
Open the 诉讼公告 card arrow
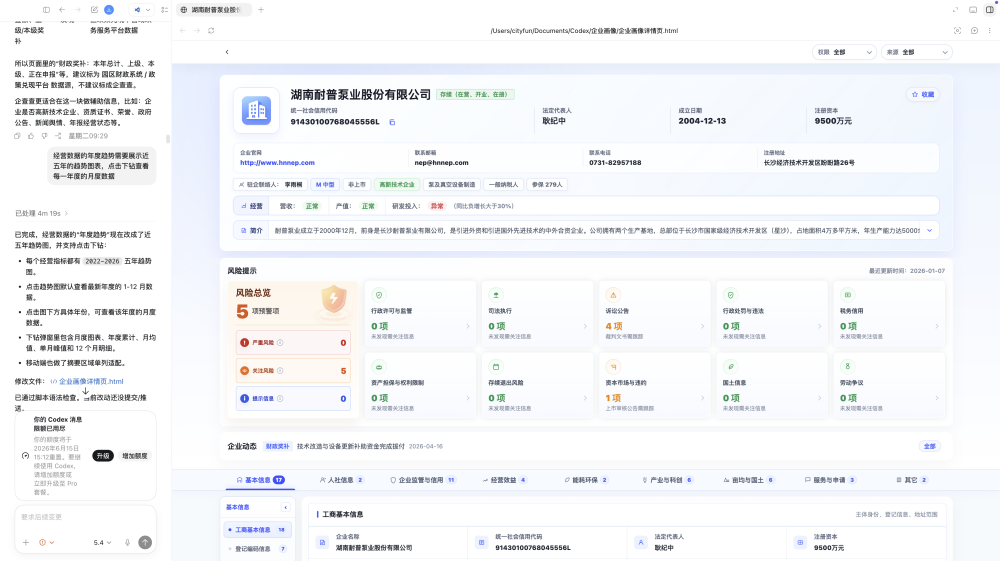tap(702, 326)
